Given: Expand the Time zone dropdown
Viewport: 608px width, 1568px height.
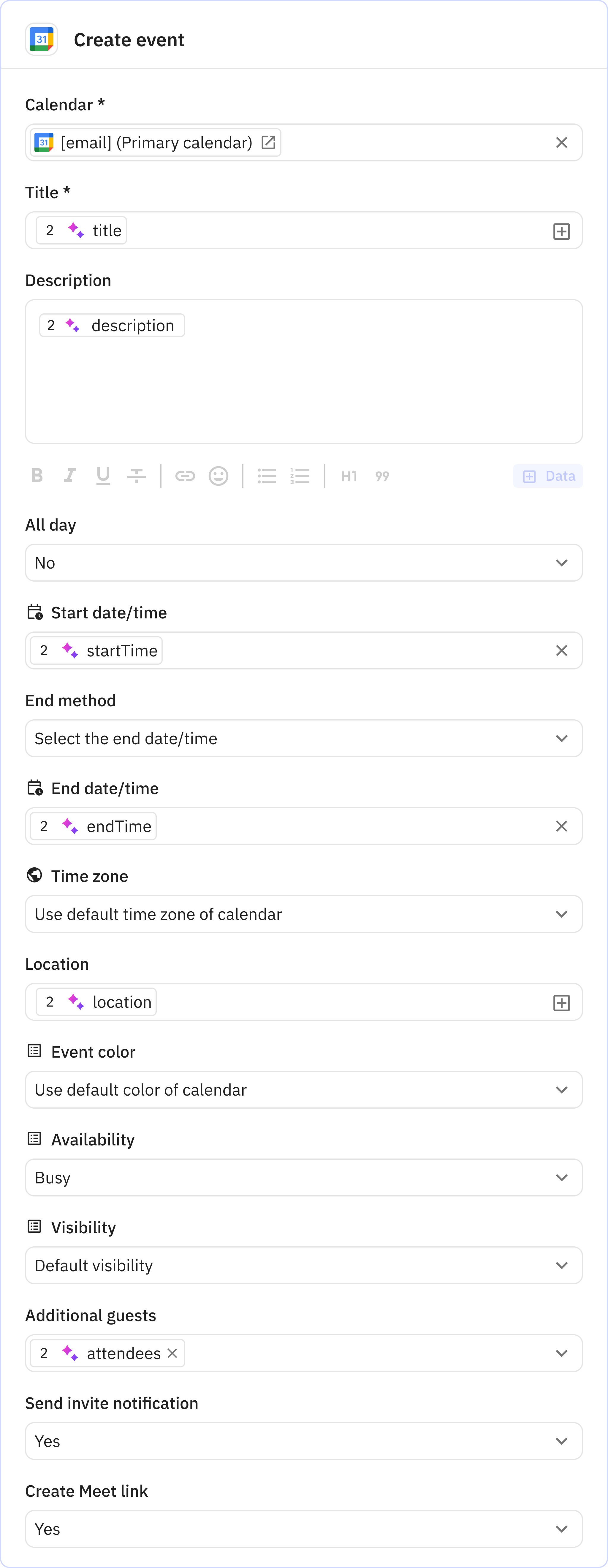Looking at the screenshot, I should (x=303, y=914).
